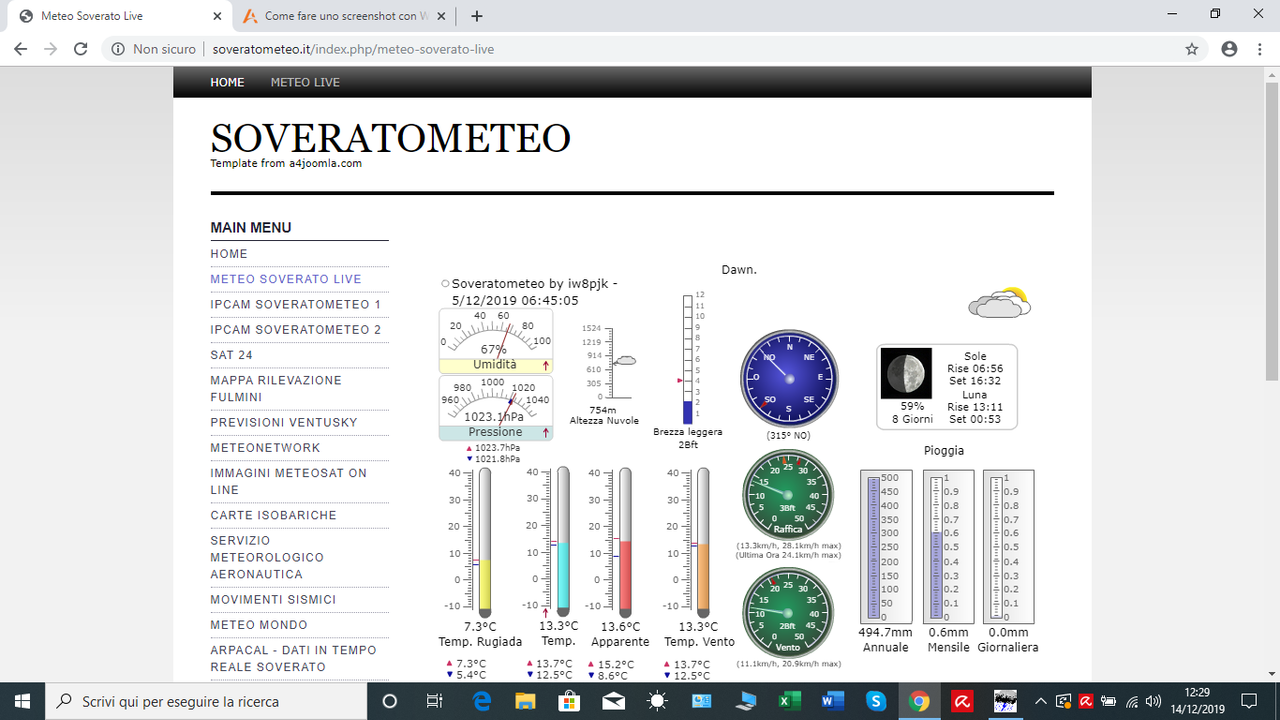This screenshot has width=1280, height=720.
Task: Click the Chrome icon in the taskbar
Action: click(x=920, y=700)
